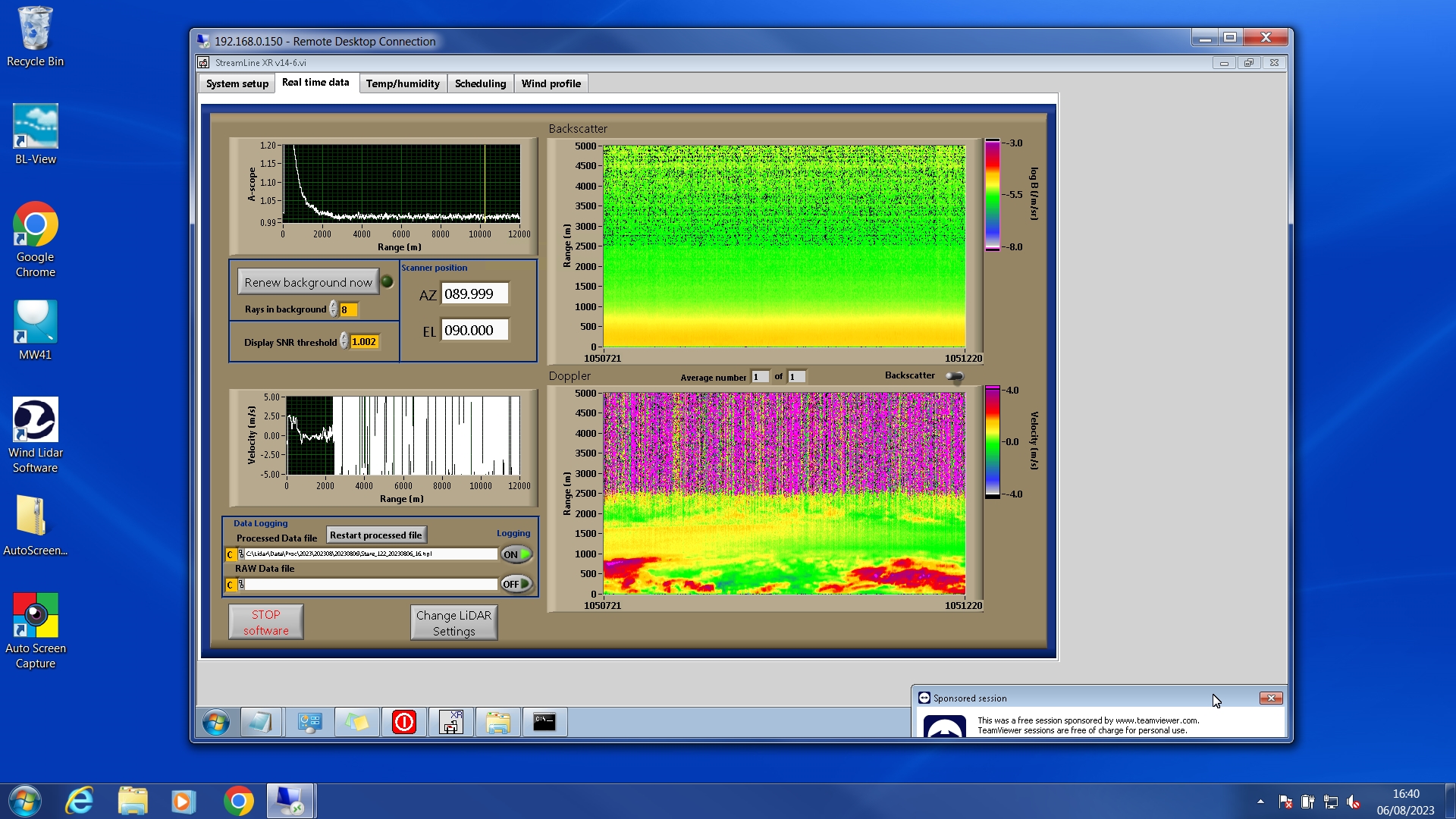The width and height of the screenshot is (1456, 819).
Task: Toggle processed data file logging ON switch
Action: [x=516, y=554]
